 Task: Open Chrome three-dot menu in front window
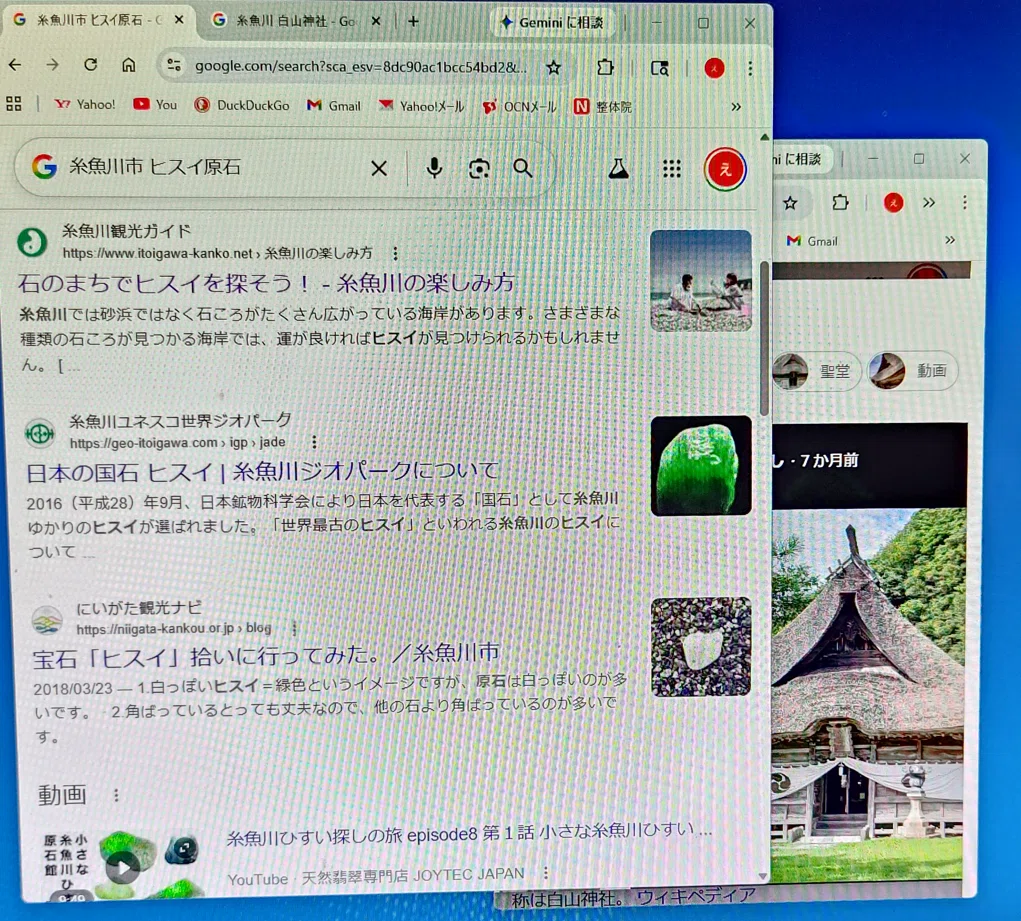750,68
